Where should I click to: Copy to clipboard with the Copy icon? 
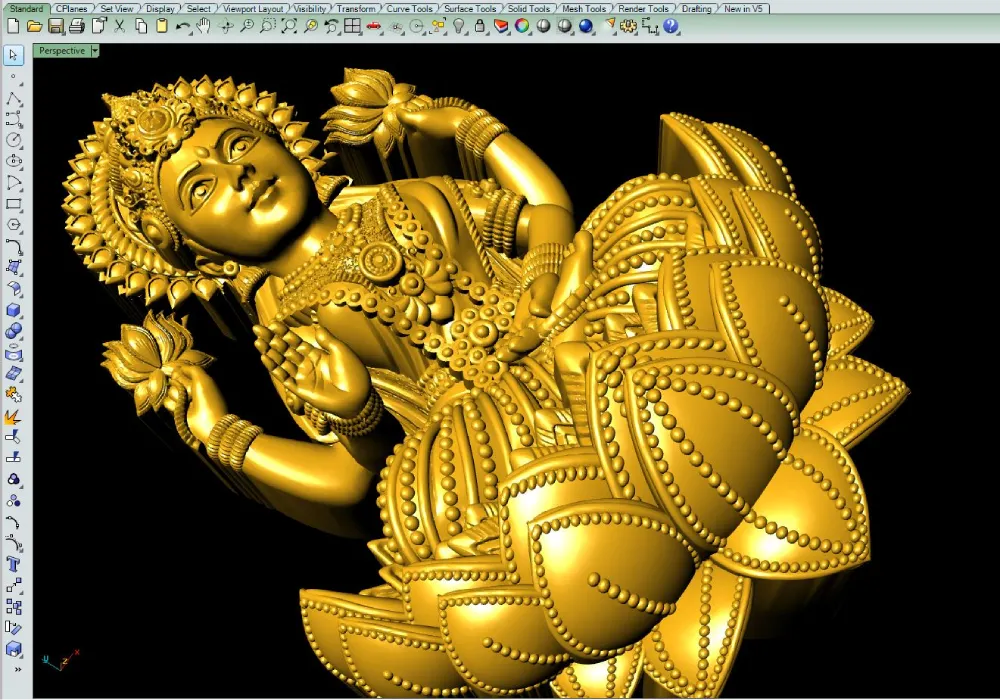(x=141, y=26)
